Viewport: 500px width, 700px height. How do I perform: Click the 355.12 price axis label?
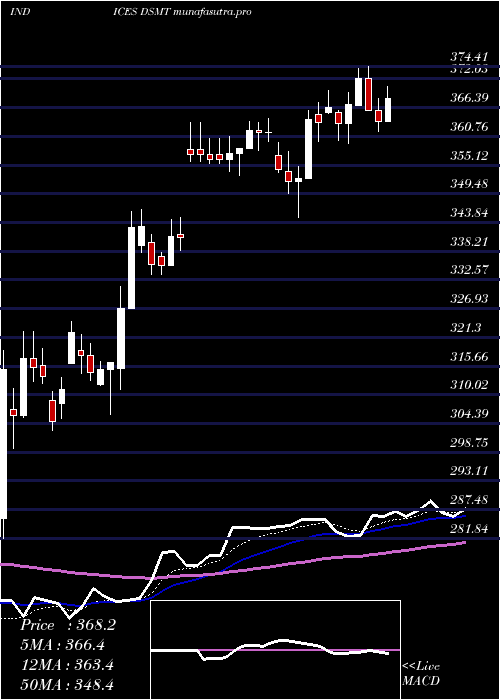tap(468, 155)
